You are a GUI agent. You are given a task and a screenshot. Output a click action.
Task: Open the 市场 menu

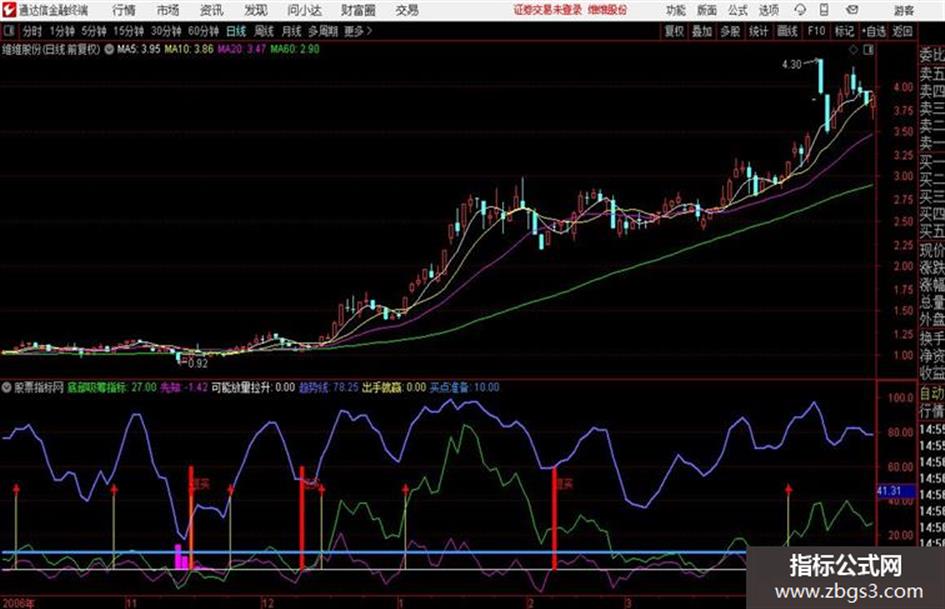click(x=168, y=10)
